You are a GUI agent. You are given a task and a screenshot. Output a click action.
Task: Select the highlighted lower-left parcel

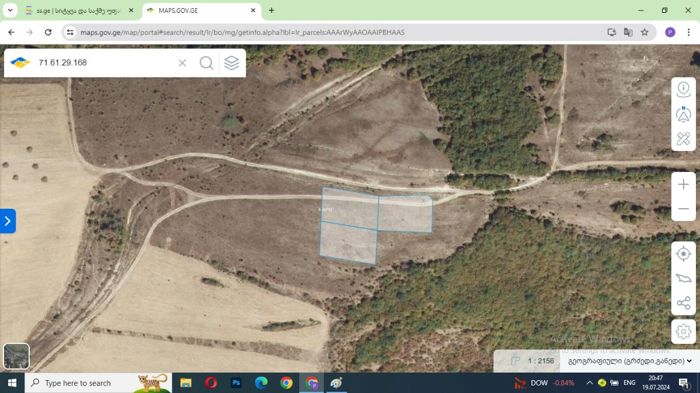349,243
